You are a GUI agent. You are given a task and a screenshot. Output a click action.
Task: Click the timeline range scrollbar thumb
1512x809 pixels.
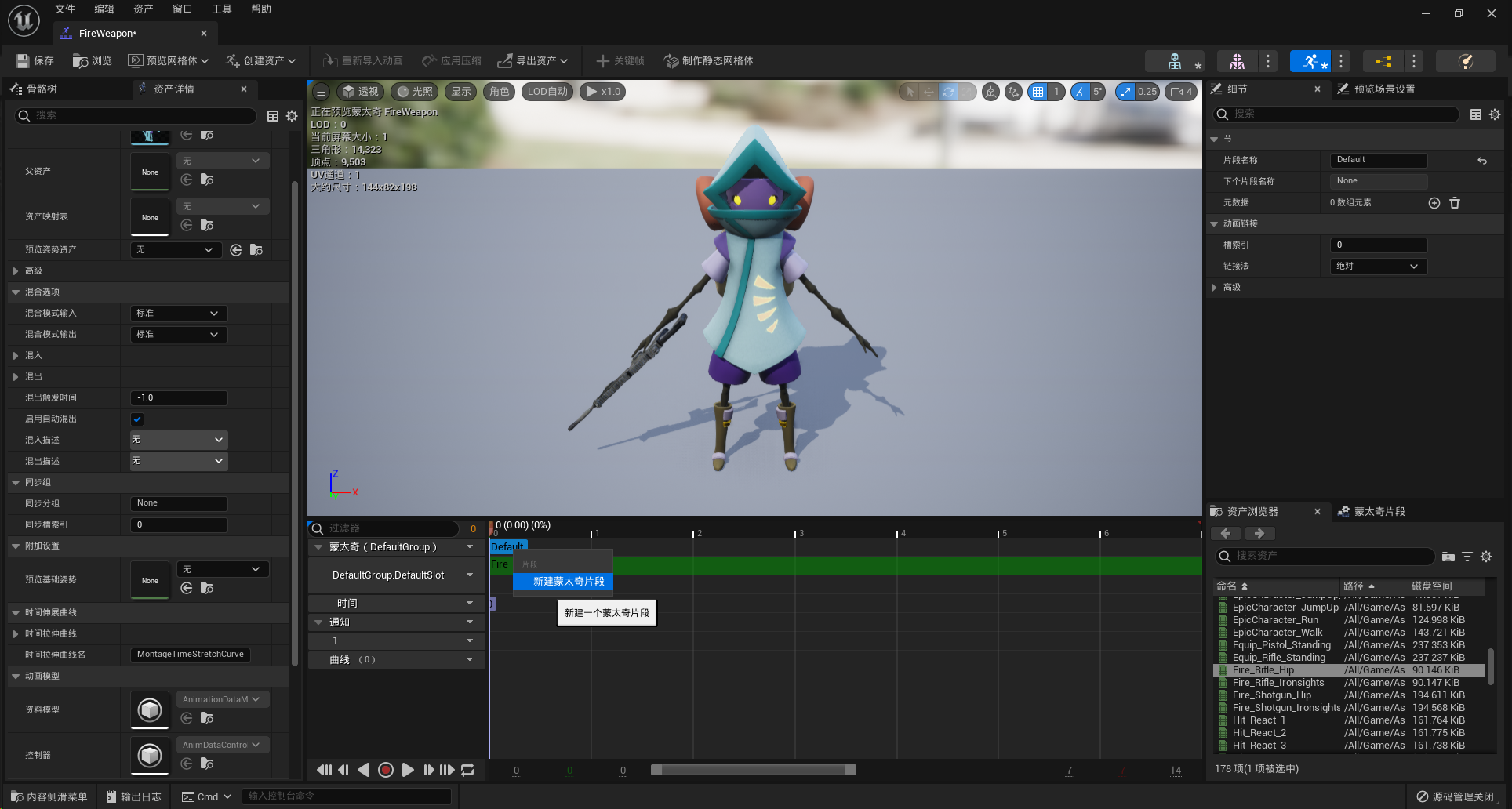(753, 770)
